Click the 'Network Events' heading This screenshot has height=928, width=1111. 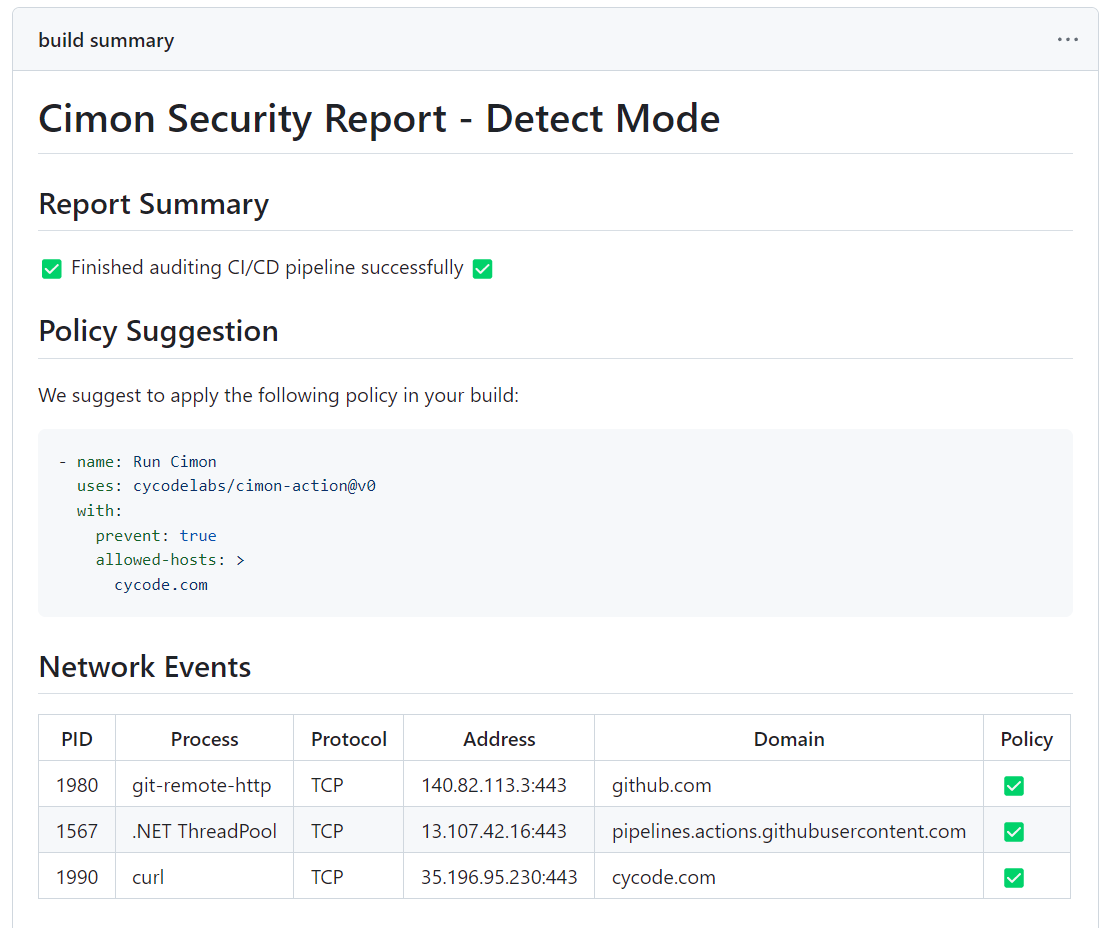[144, 667]
